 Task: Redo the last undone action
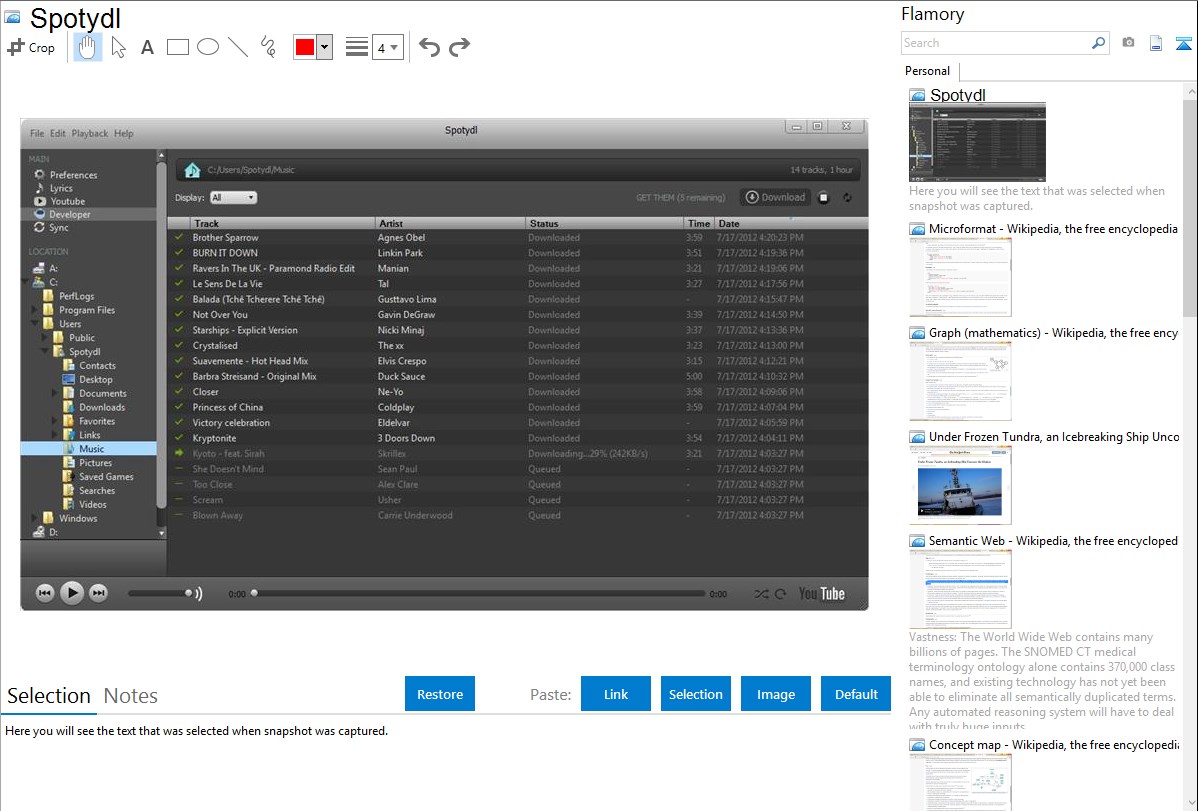459,47
